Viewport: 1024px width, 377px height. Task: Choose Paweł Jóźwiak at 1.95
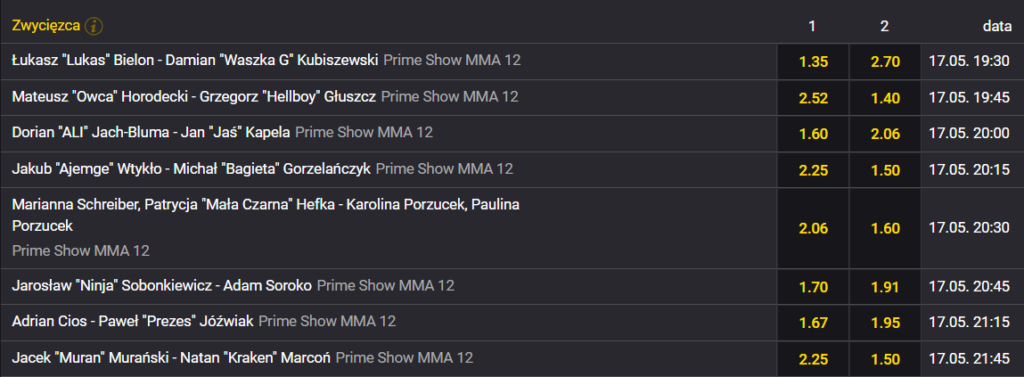(885, 322)
